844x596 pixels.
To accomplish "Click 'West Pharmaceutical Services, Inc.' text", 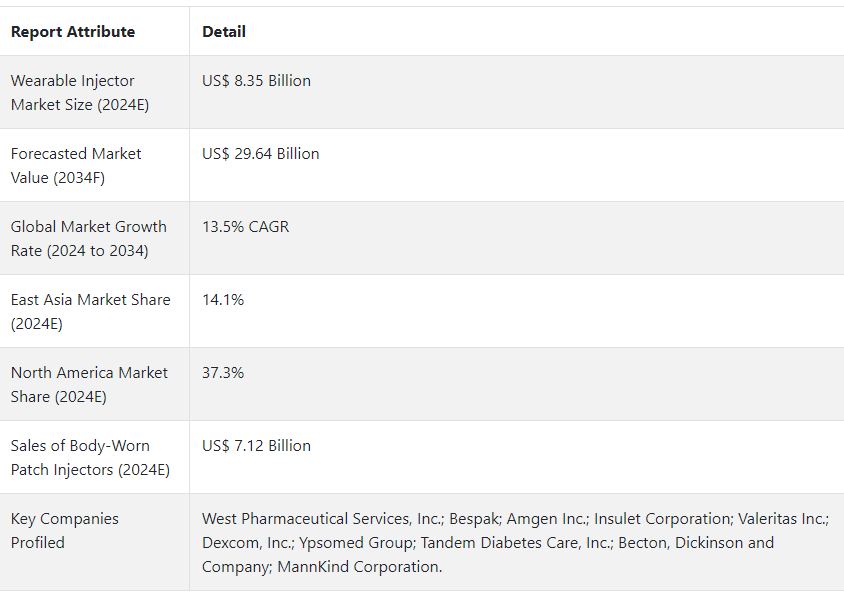I will point(322,519).
